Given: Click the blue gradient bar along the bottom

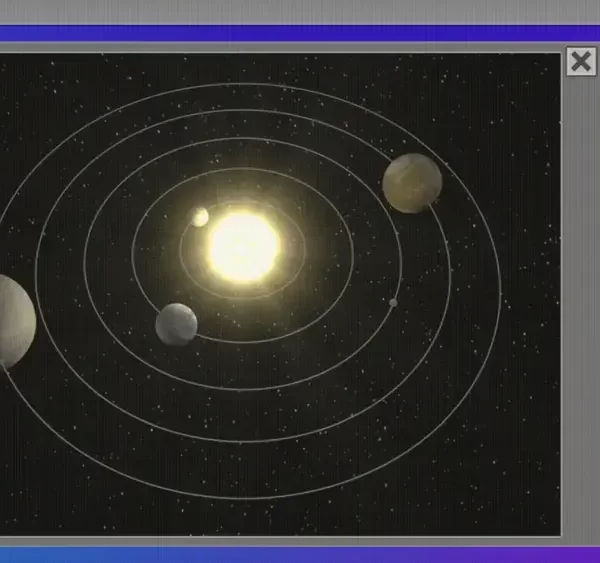Looking at the screenshot, I should (x=300, y=554).
